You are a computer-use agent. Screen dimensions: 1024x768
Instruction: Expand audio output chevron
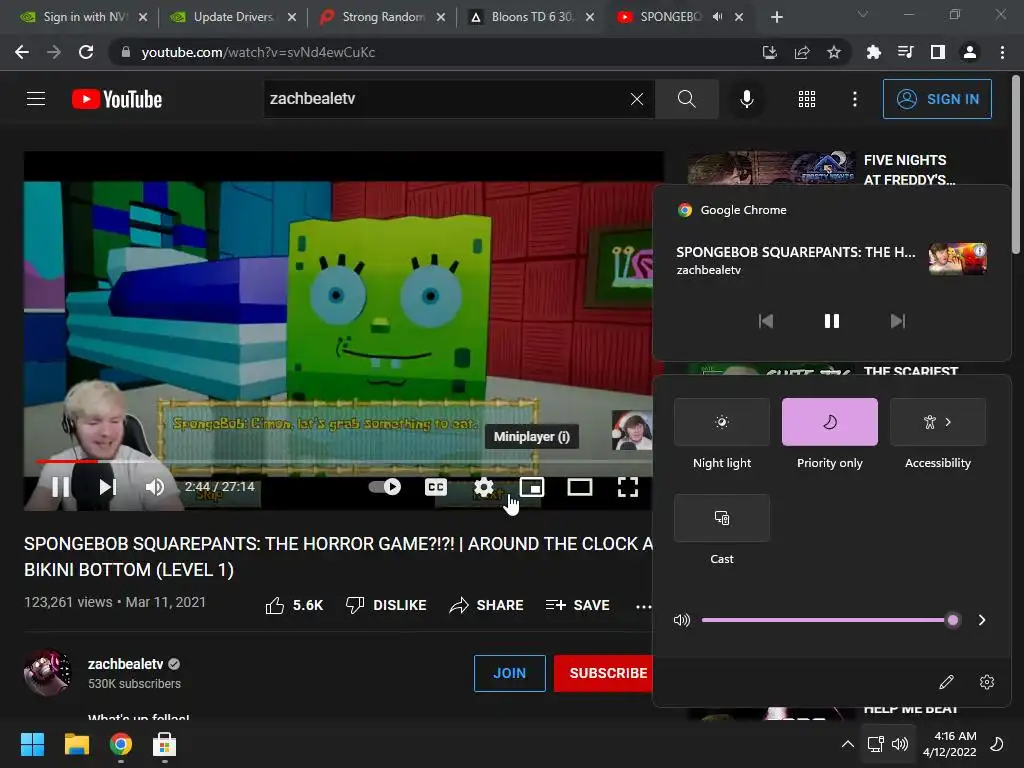[982, 620]
